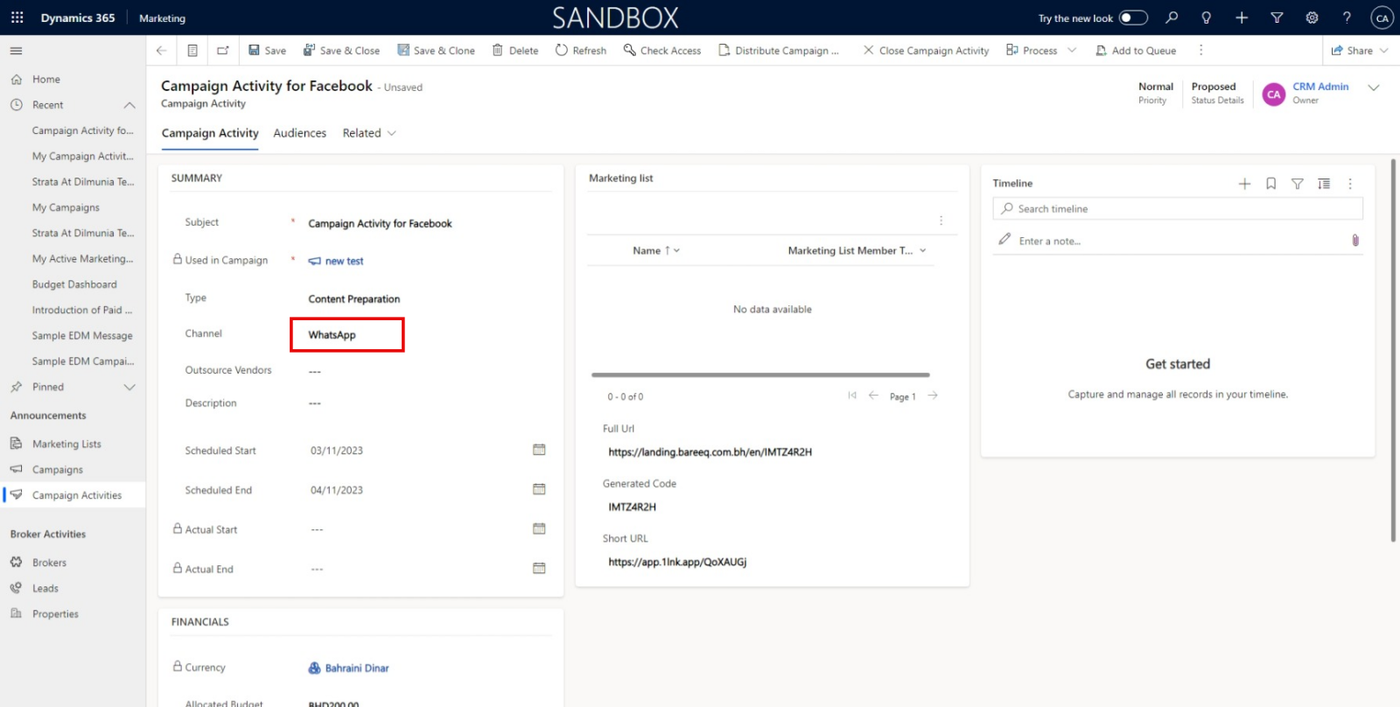Open the search magnifier in top bar
The height and width of the screenshot is (707, 1400).
click(1172, 18)
